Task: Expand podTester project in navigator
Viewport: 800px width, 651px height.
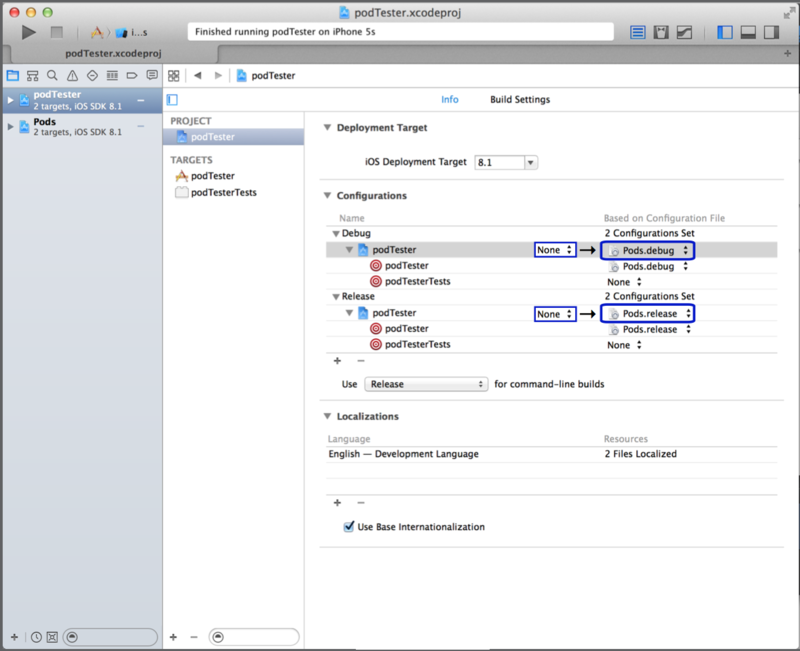Action: 10,100
